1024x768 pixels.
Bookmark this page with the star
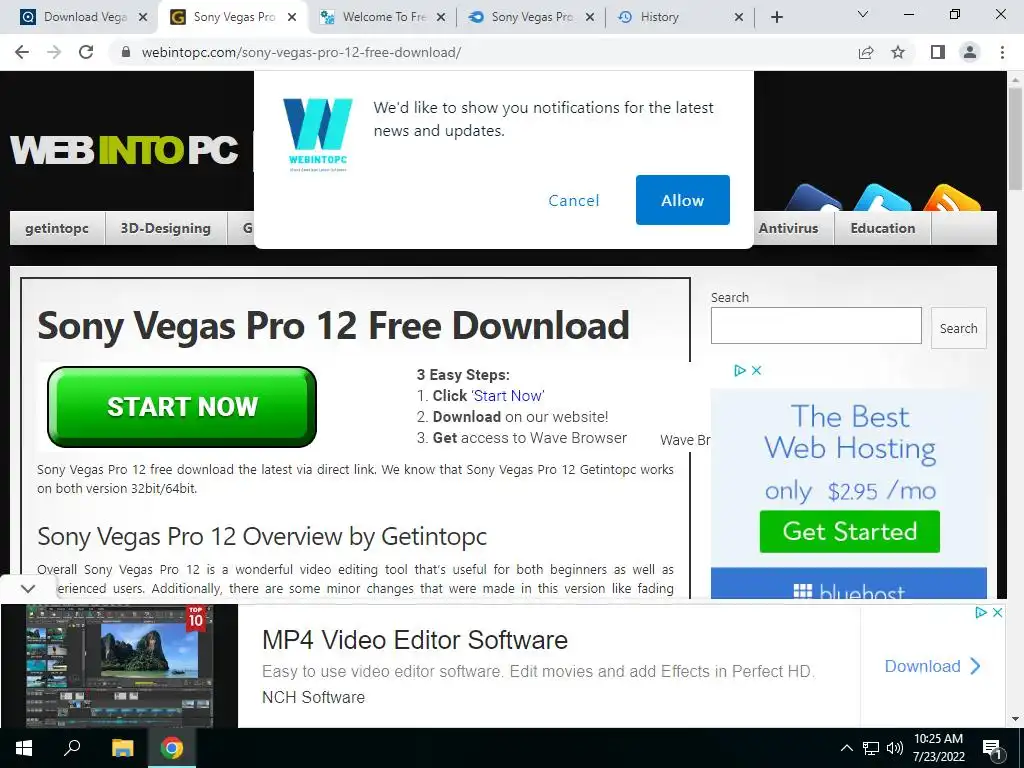[x=898, y=52]
